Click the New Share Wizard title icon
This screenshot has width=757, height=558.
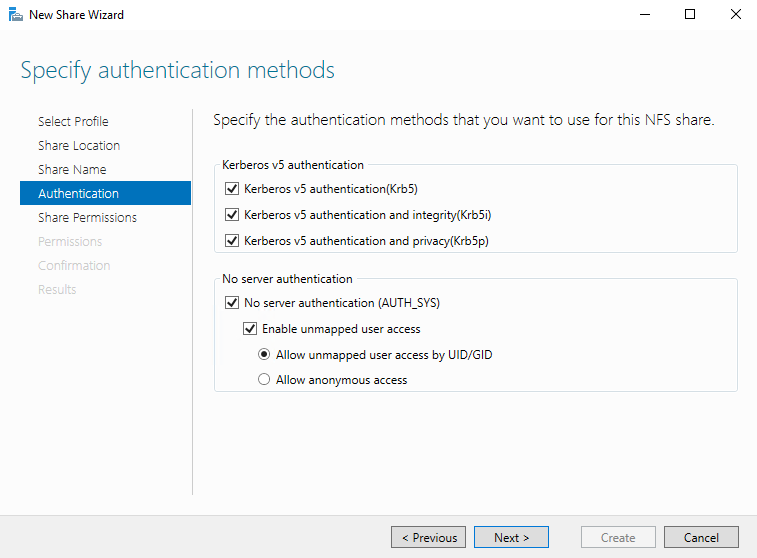click(x=15, y=14)
